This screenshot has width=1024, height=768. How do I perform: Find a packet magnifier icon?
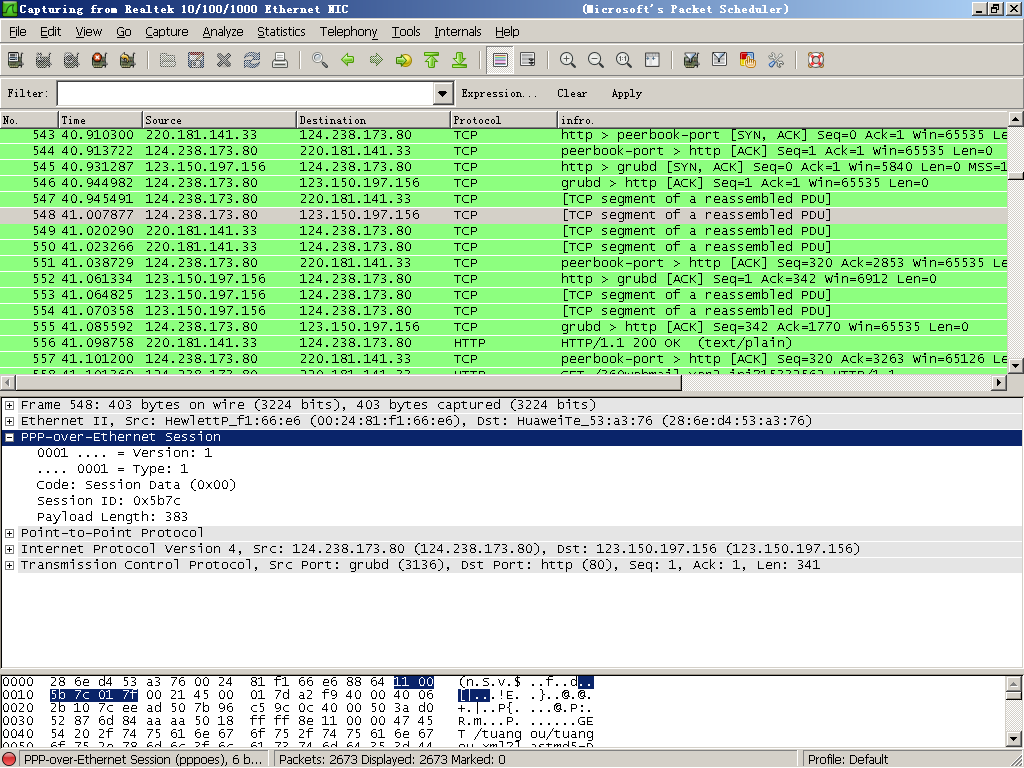tap(320, 60)
